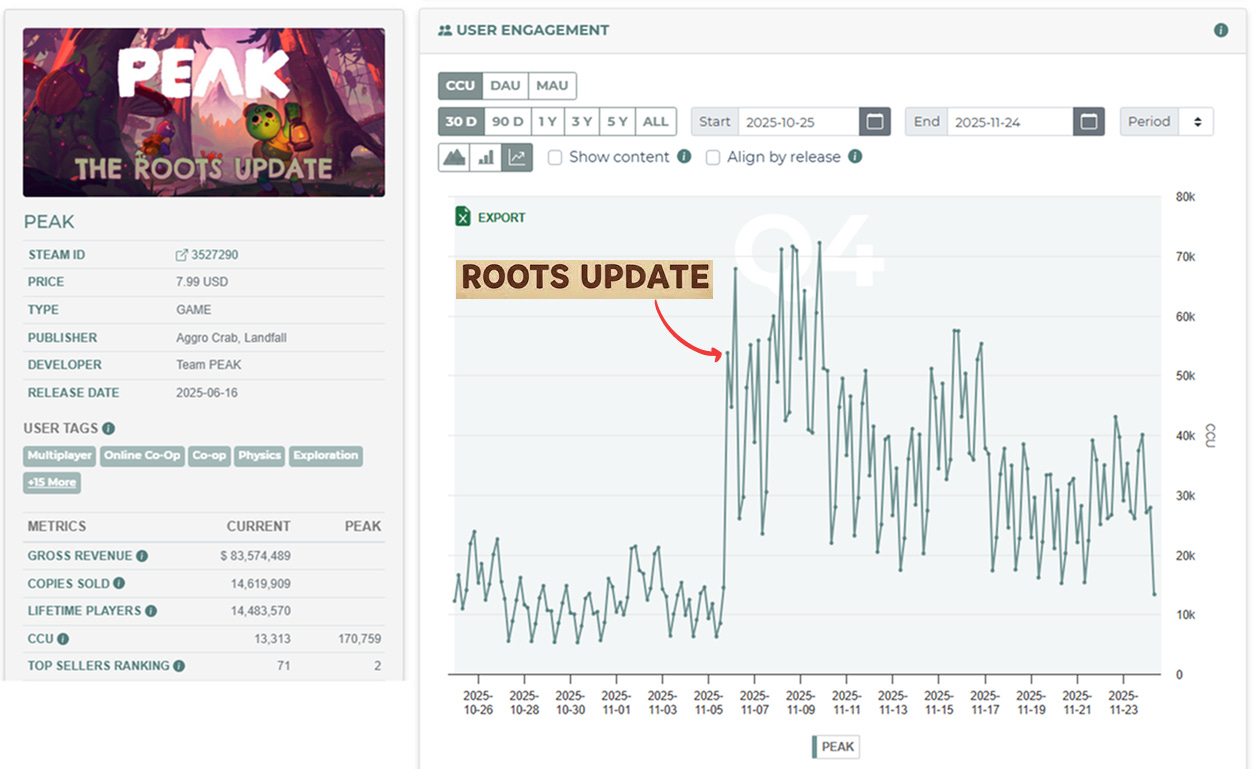Enable the Align by release checkbox
The height and width of the screenshot is (769, 1257).
click(x=713, y=157)
